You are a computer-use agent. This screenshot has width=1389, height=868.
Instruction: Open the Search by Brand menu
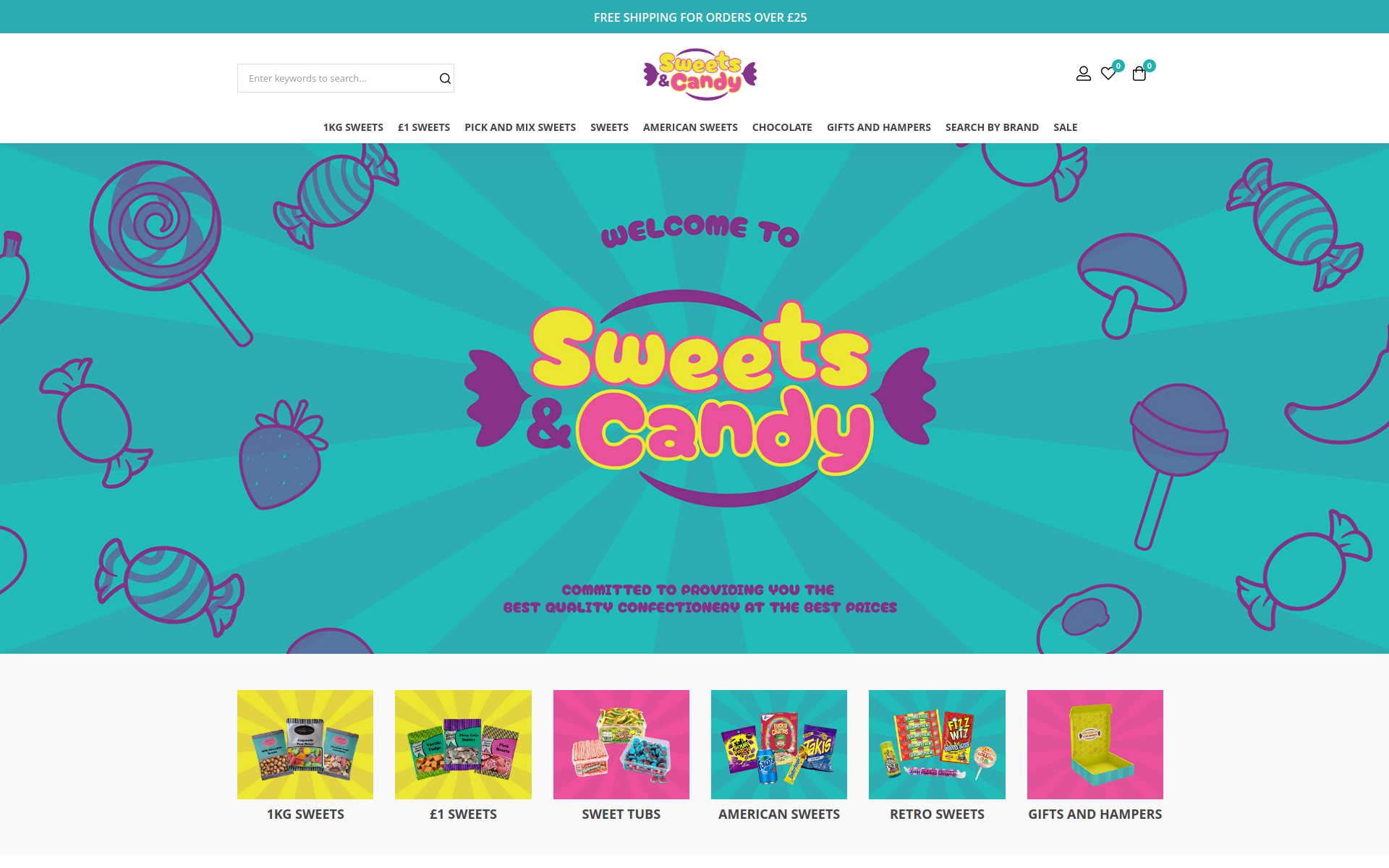992,127
